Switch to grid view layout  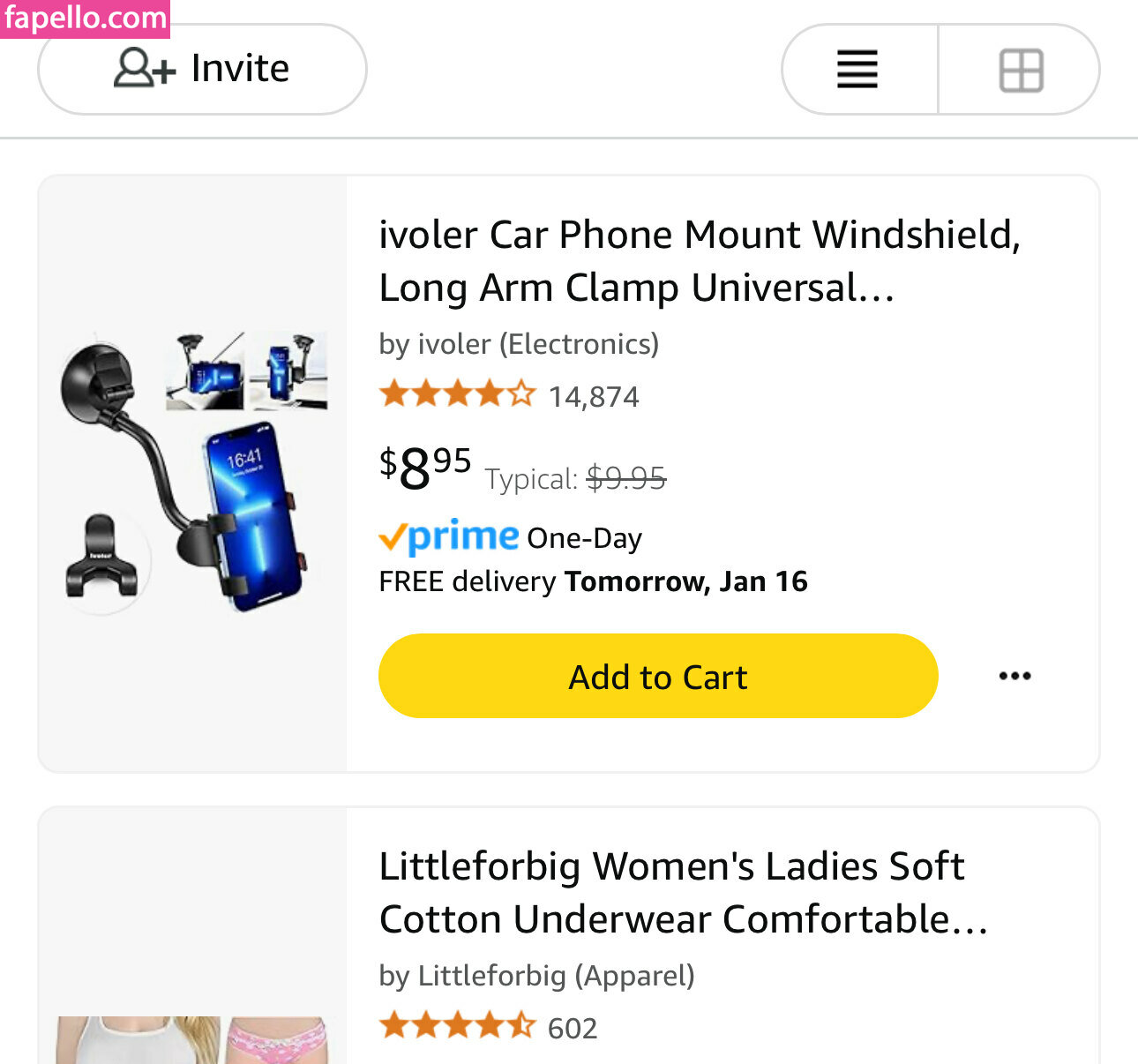[1021, 70]
